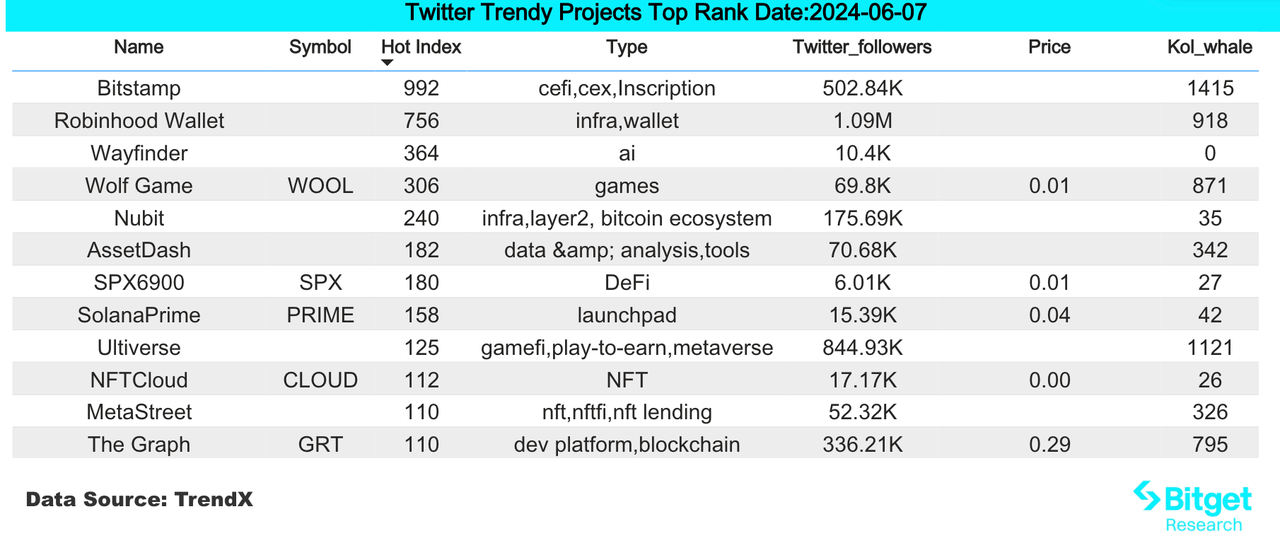
Task: Click the Nubit project name
Action: pos(139,218)
